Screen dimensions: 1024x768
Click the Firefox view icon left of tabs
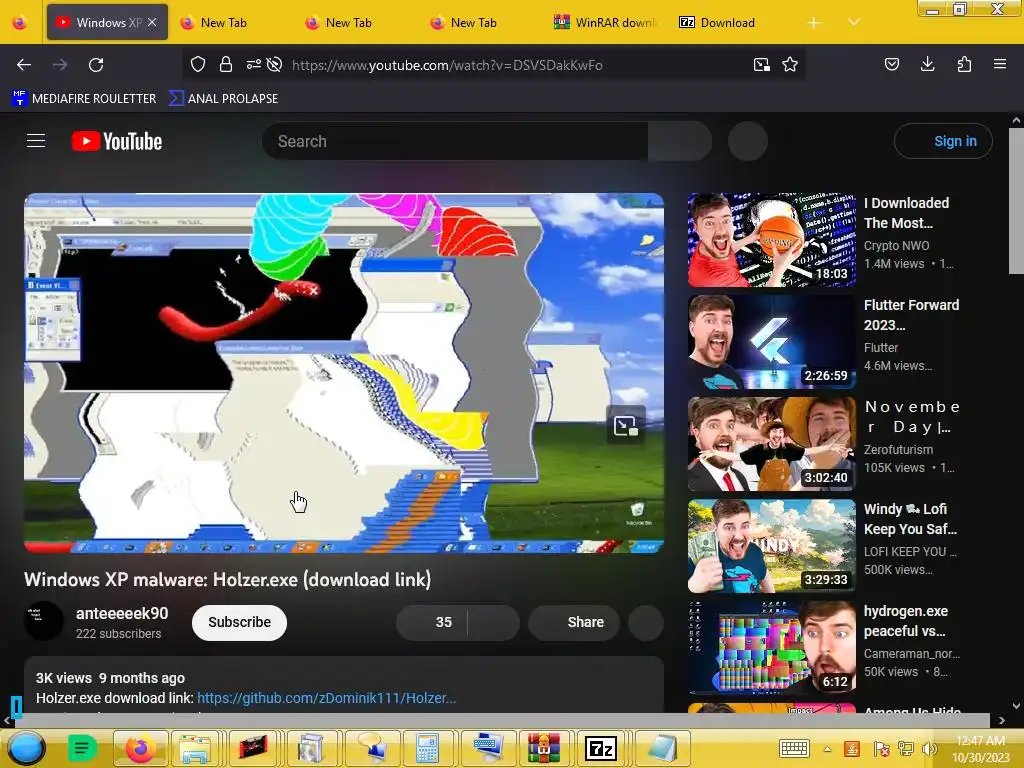point(20,22)
